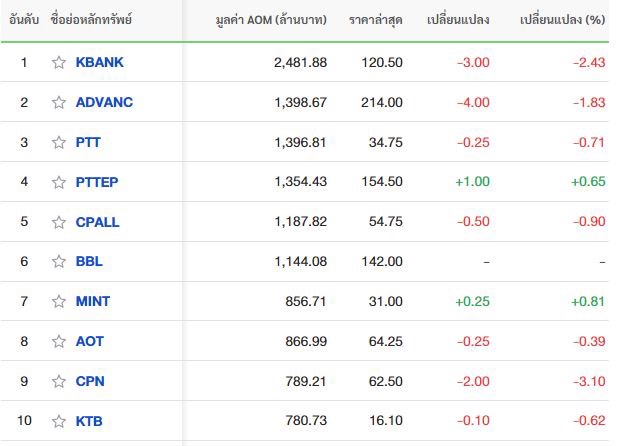
Task: Click the star icon next to KTB
Action: pos(59,421)
